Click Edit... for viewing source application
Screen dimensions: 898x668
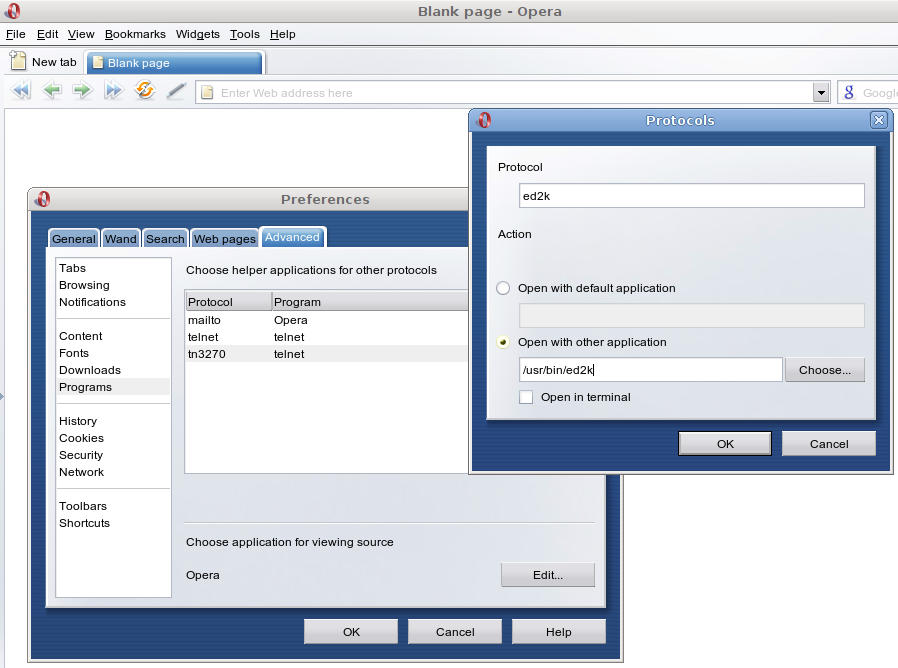[547, 575]
